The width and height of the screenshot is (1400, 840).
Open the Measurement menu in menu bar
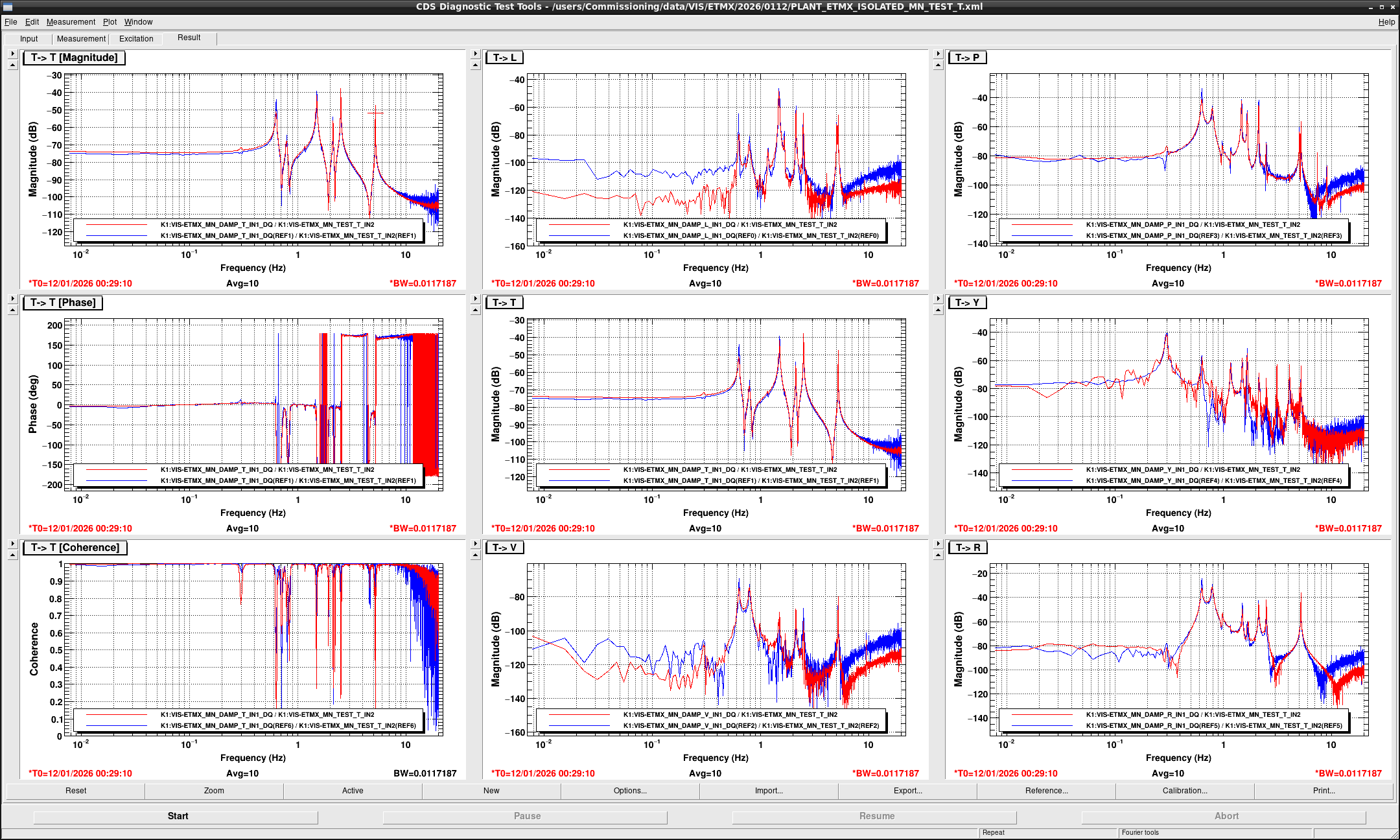pyautogui.click(x=71, y=22)
